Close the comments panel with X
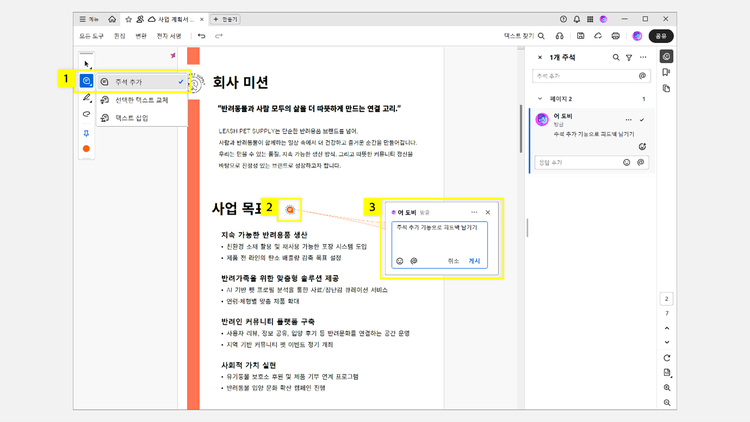This screenshot has height=422, width=750. coord(540,57)
